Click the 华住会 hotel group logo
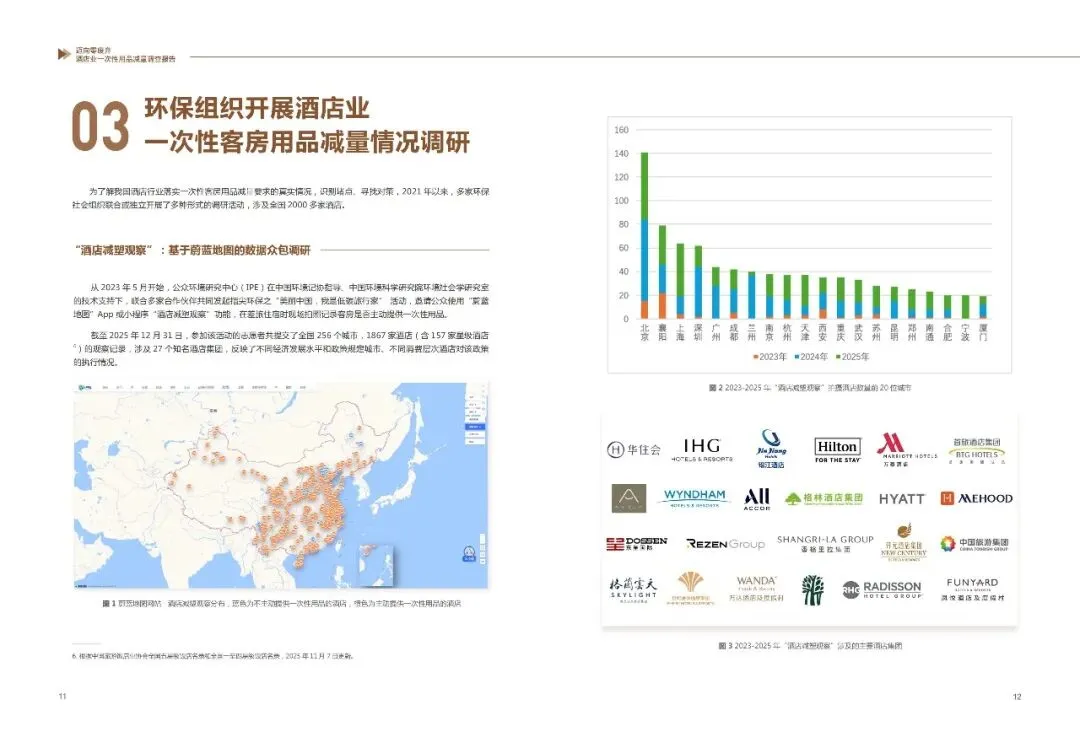The image size is (1080, 737). pos(633,450)
